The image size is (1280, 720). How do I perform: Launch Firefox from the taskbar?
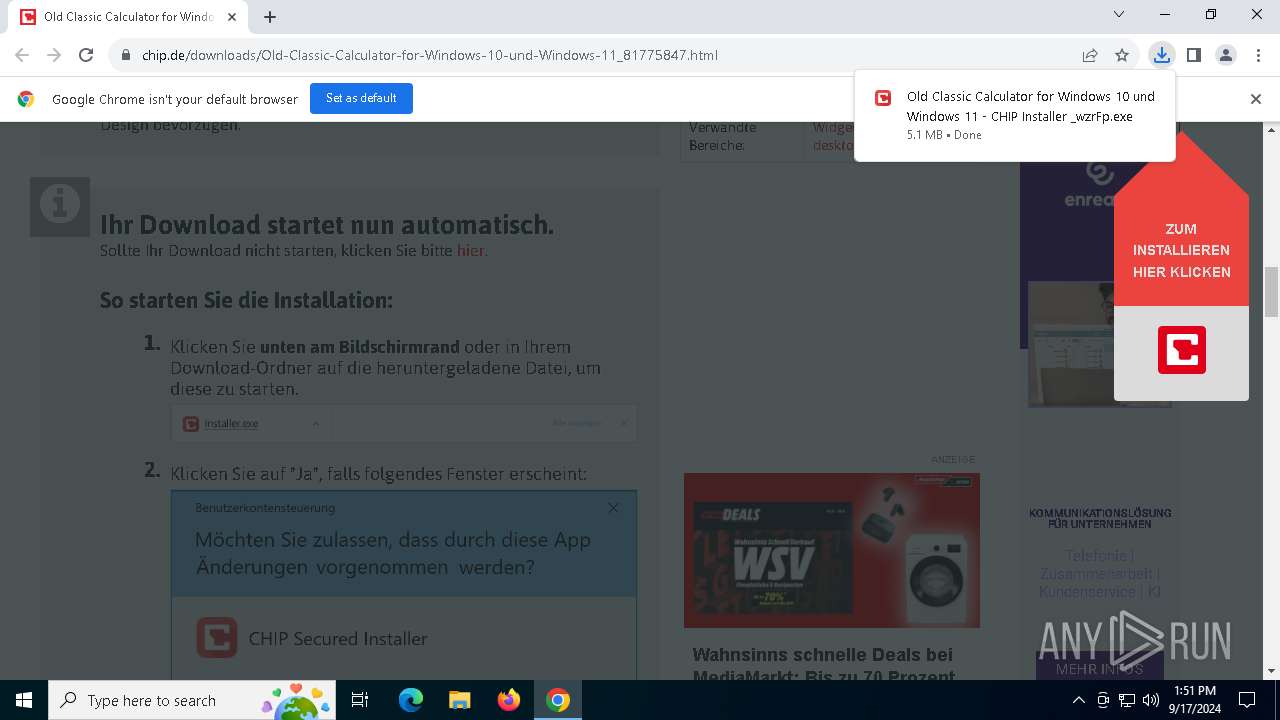coord(509,700)
